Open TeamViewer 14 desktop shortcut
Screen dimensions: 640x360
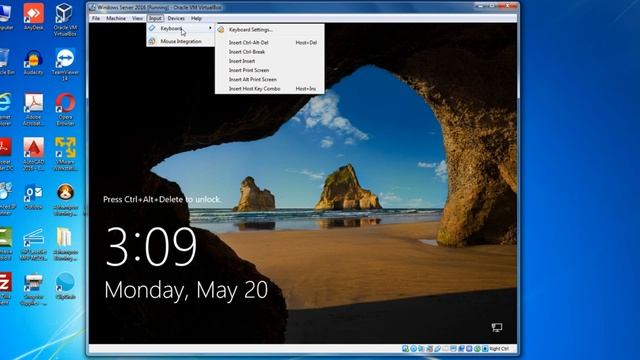pyautogui.click(x=65, y=64)
